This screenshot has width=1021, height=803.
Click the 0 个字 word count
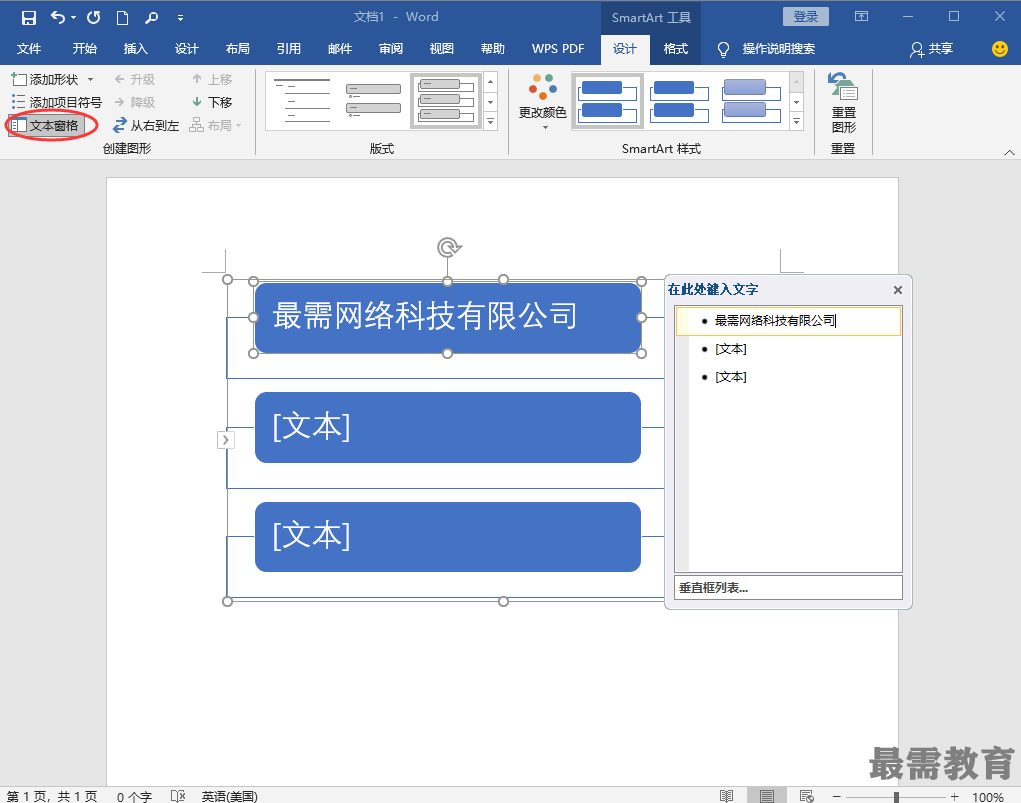[134, 796]
